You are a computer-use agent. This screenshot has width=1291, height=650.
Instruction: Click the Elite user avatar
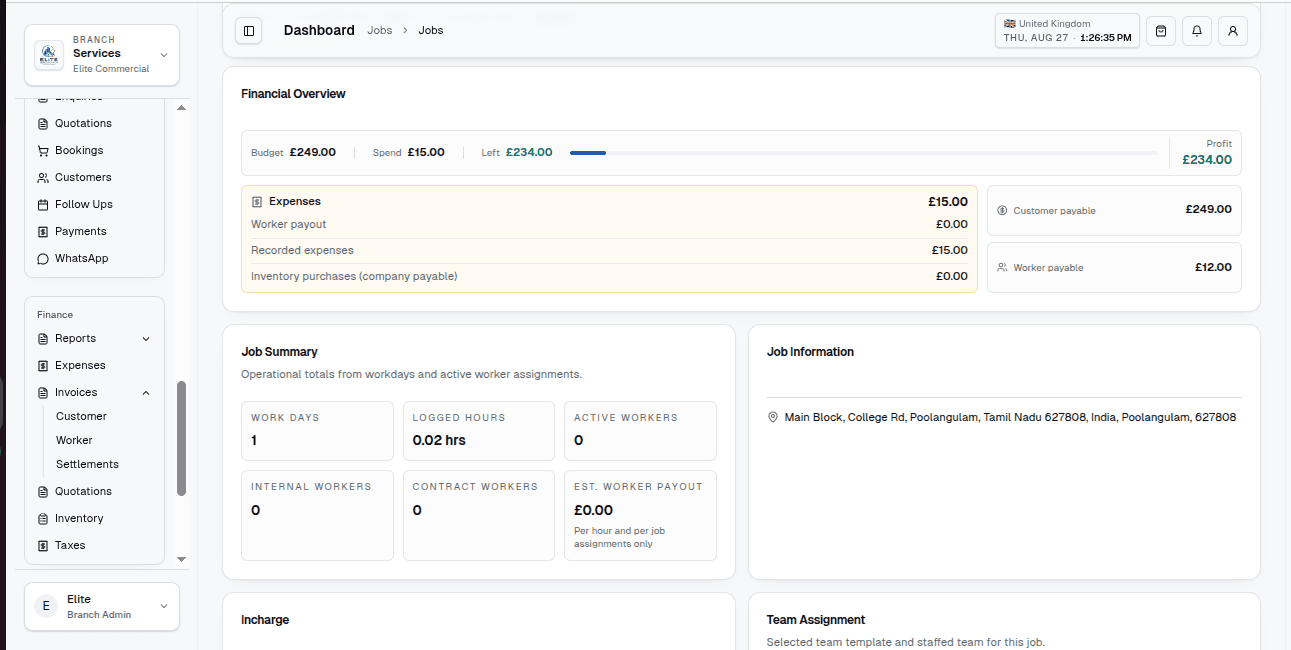pos(46,606)
